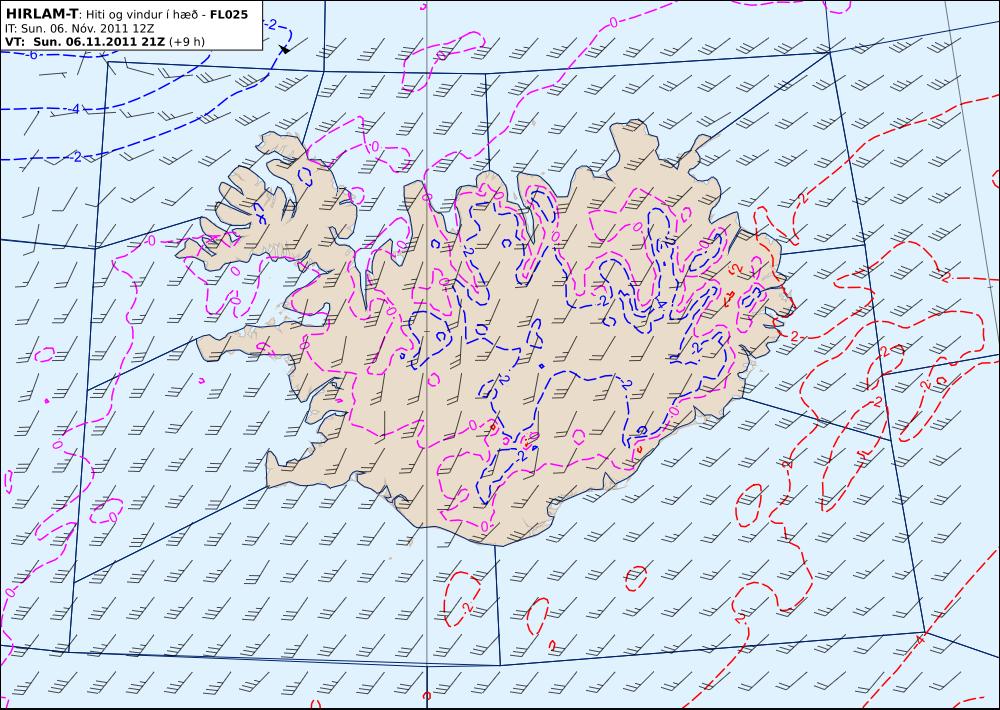Click the FL025 flight level label
The height and width of the screenshot is (710, 1000).
tap(229, 14)
